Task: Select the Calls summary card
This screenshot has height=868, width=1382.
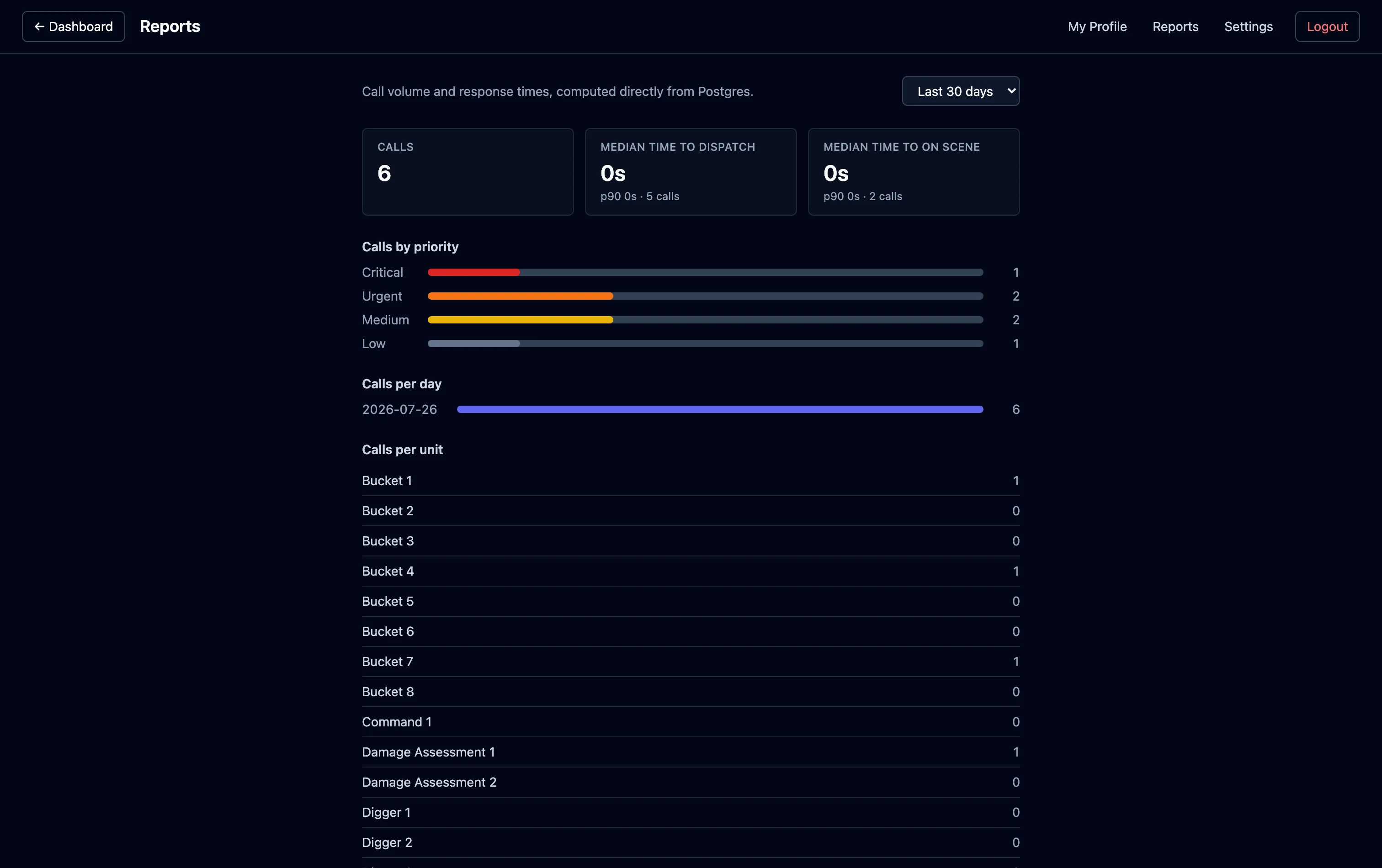Action: (x=467, y=171)
